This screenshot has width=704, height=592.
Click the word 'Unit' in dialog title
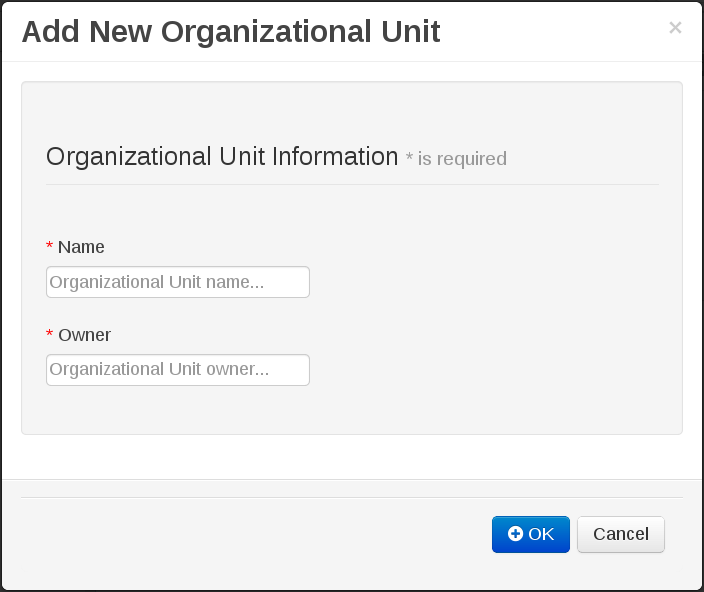point(410,31)
